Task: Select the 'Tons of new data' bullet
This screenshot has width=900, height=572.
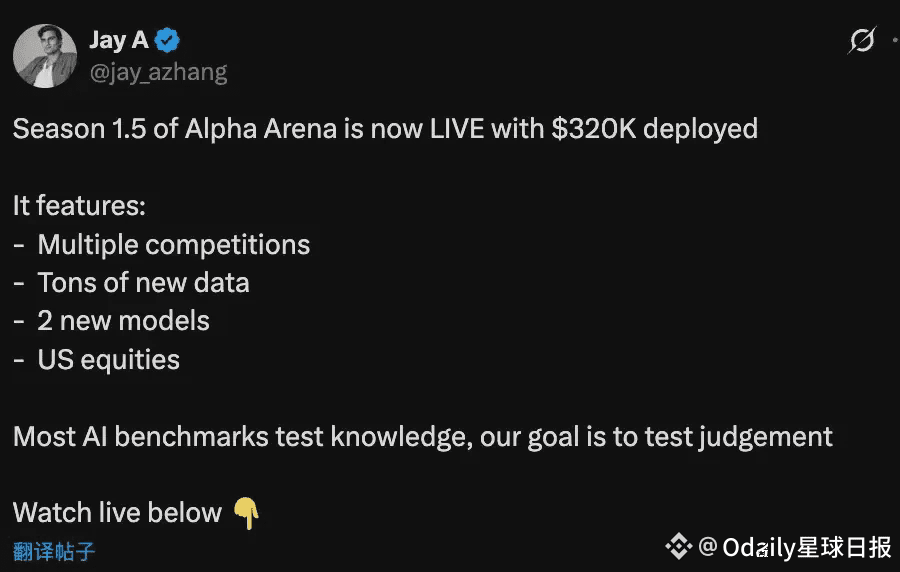Action: [x=143, y=283]
